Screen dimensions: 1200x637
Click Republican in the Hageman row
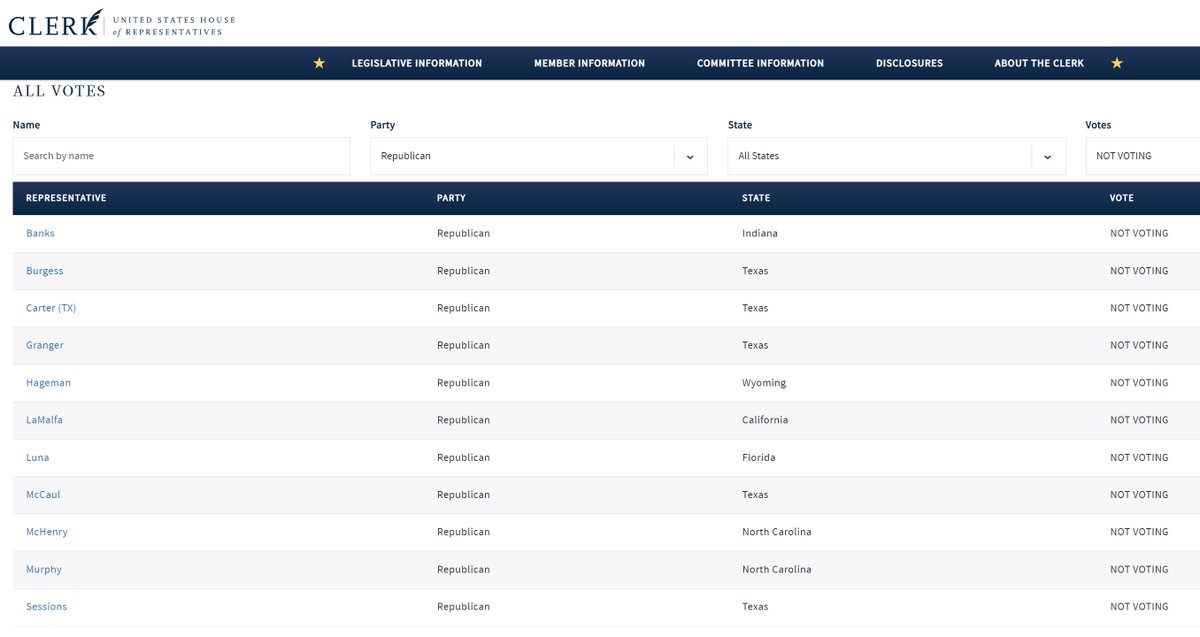coord(463,383)
